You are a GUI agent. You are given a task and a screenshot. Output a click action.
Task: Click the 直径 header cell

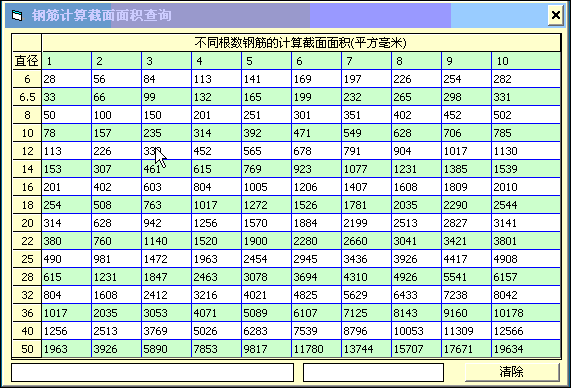click(x=27, y=61)
